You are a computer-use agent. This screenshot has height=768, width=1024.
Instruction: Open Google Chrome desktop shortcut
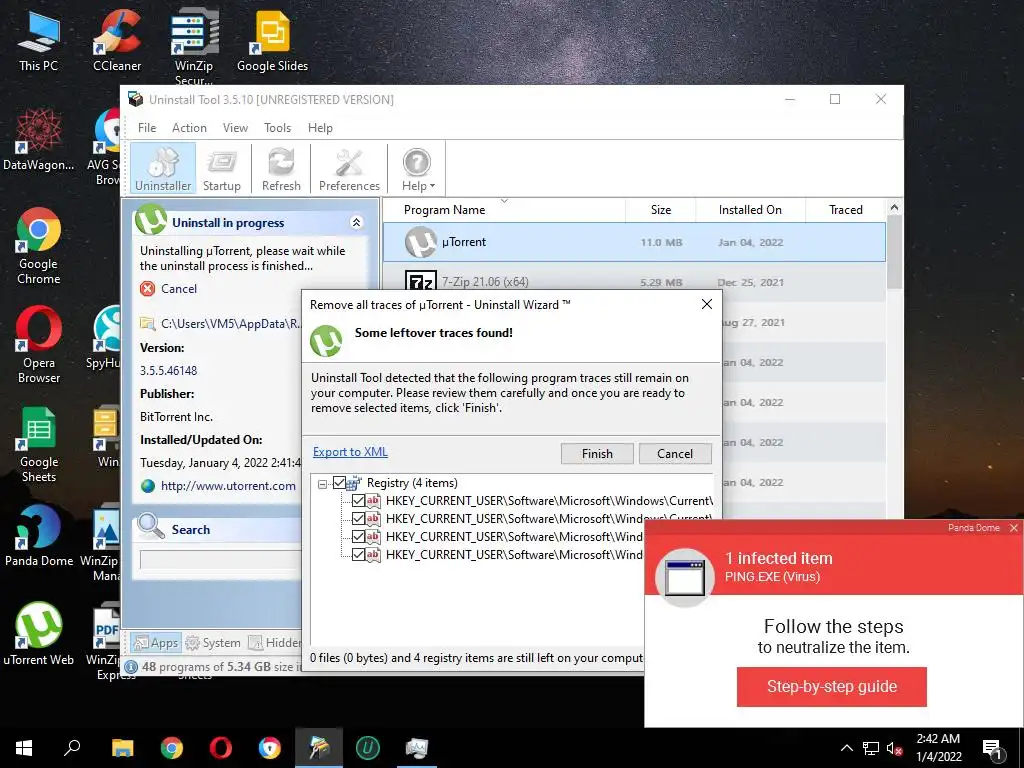38,247
